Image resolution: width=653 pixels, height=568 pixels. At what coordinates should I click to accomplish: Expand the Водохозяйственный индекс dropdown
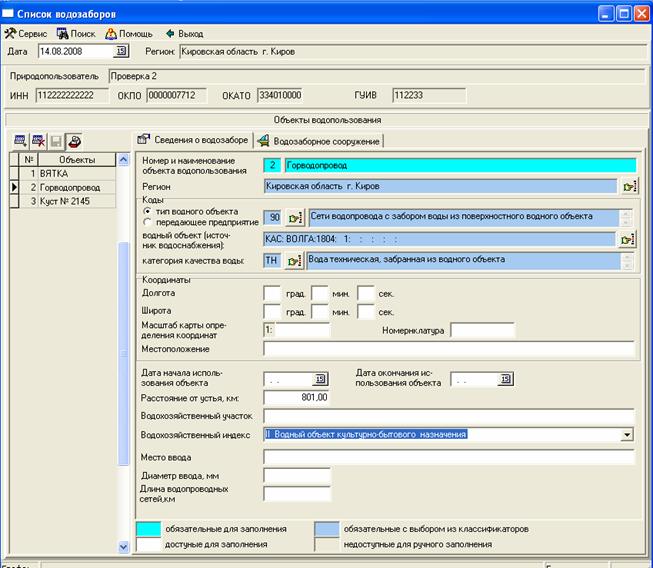(x=627, y=435)
